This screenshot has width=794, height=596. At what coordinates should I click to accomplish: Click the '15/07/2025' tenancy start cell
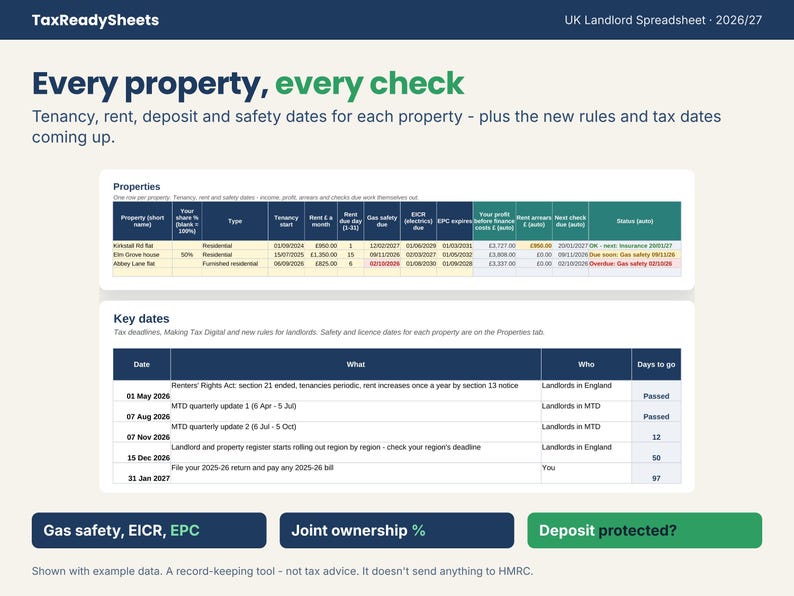point(286,255)
